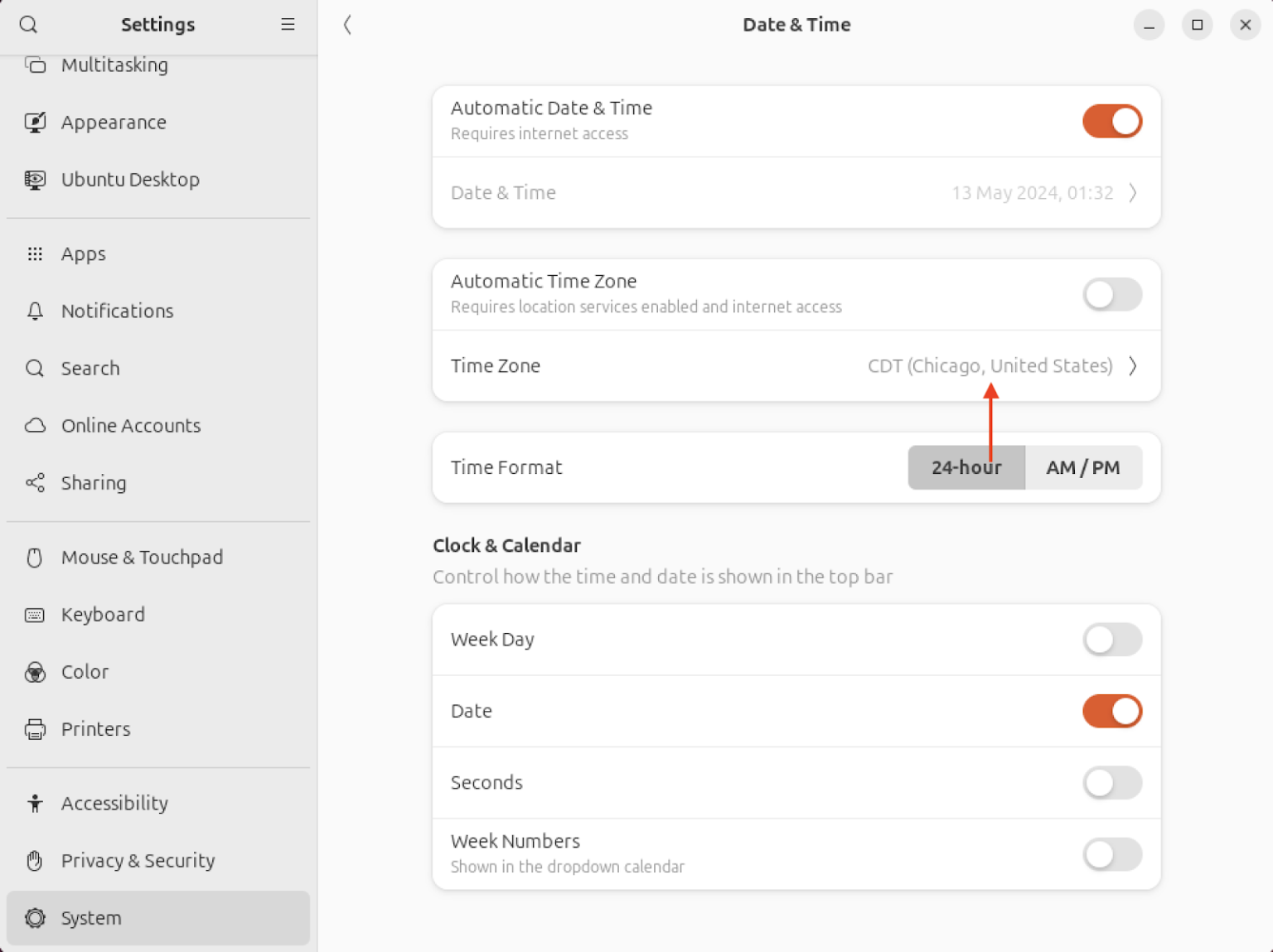Click the Color settings icon
The image size is (1273, 952).
34,672
